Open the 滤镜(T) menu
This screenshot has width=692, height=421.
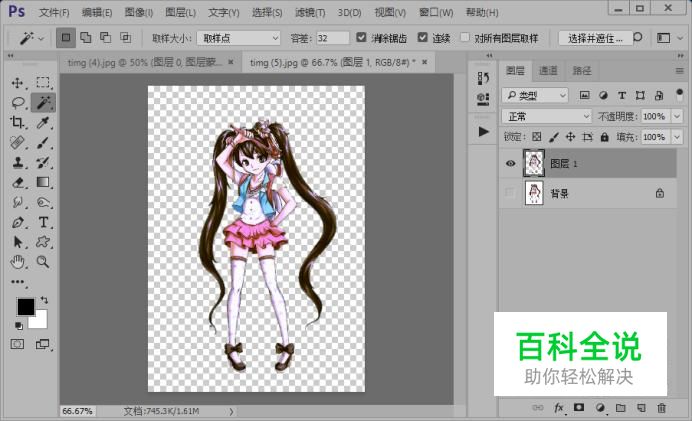click(310, 12)
